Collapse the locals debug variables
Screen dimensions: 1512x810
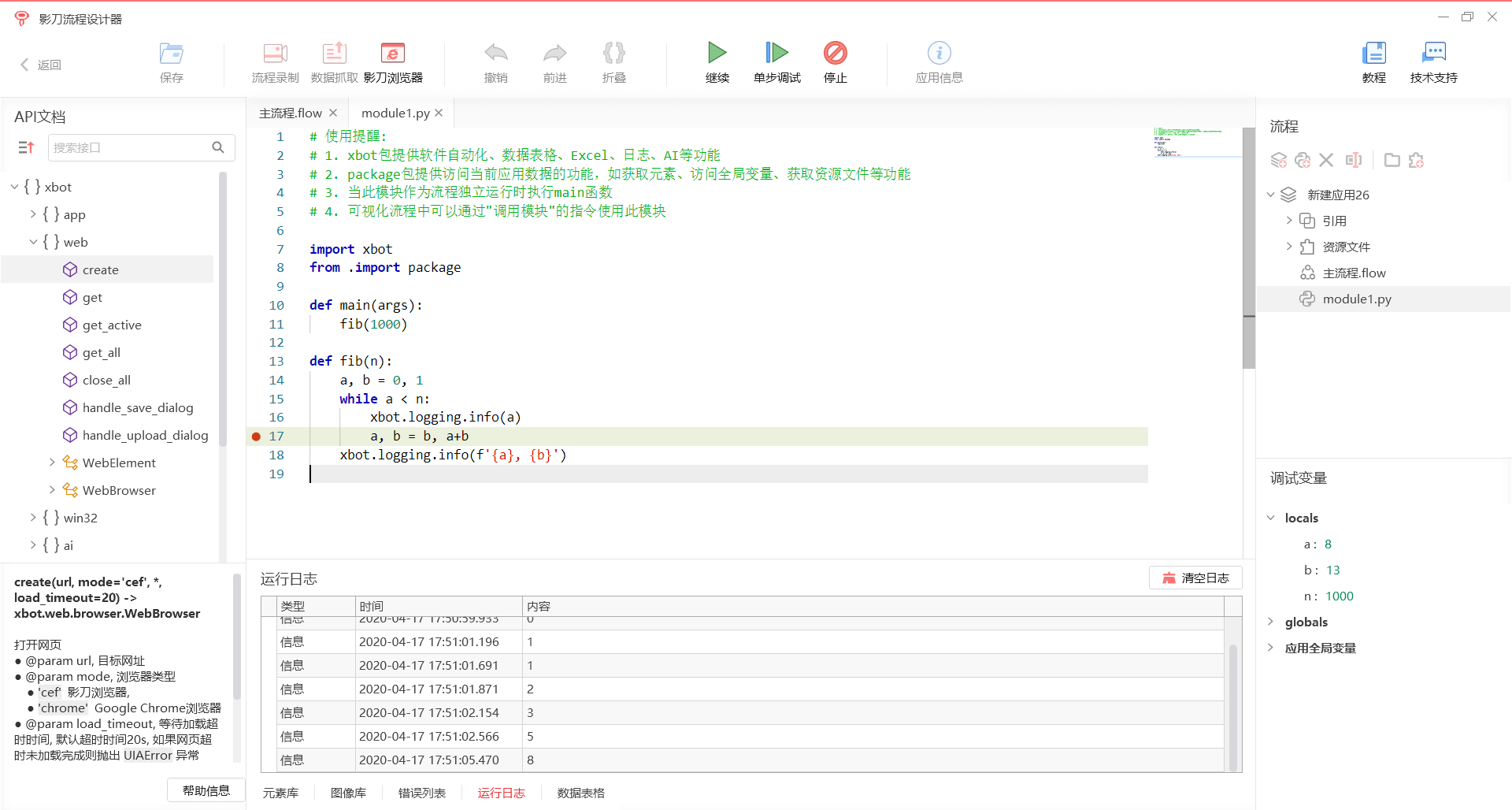tap(1270, 518)
